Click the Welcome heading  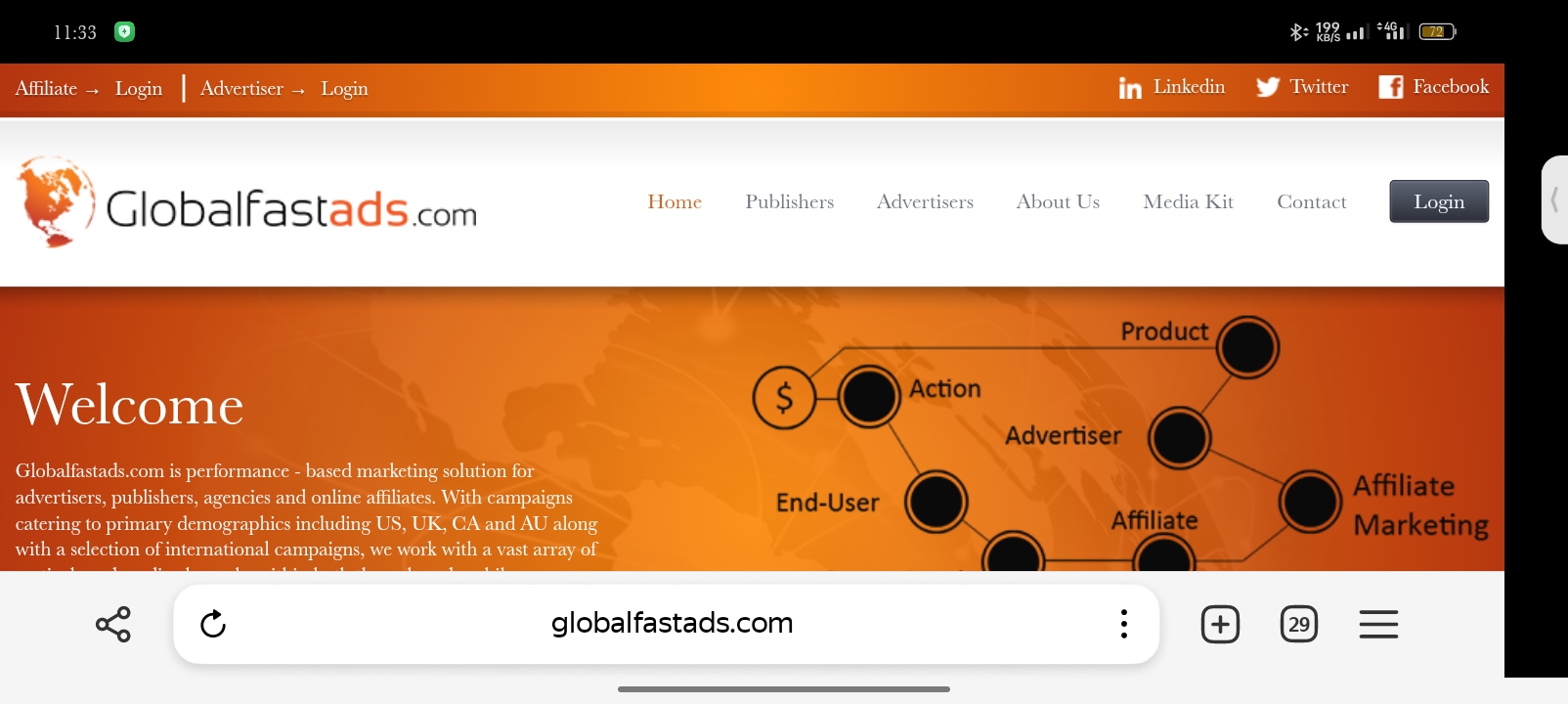click(x=130, y=404)
